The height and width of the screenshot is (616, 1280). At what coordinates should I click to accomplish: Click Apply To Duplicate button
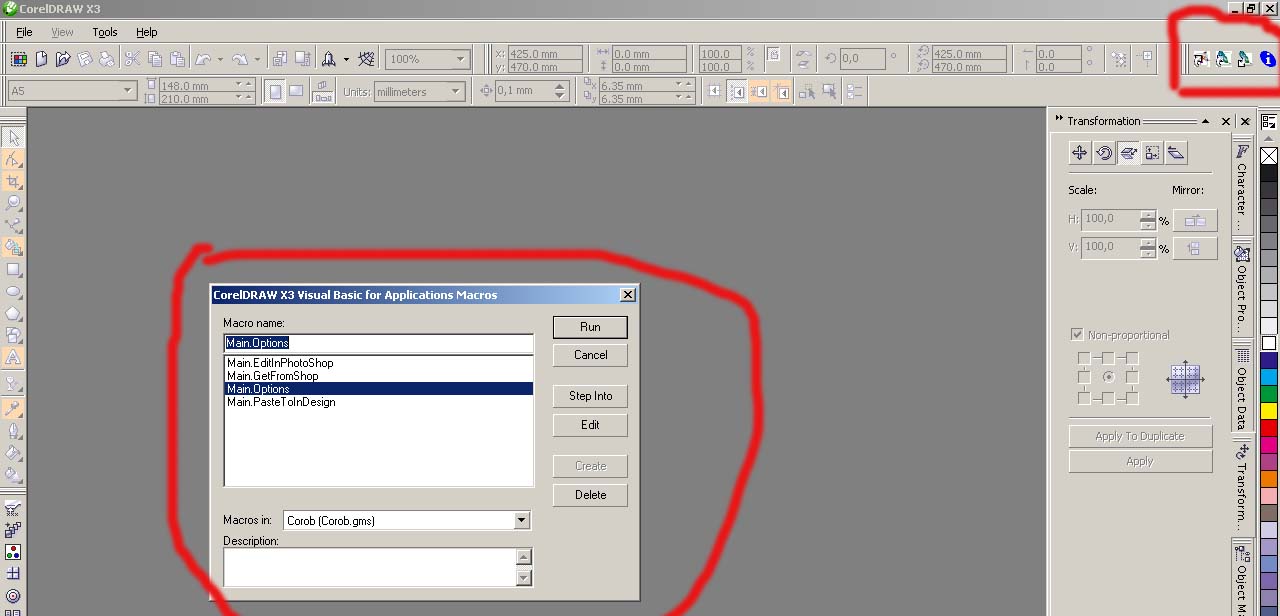coord(1140,436)
